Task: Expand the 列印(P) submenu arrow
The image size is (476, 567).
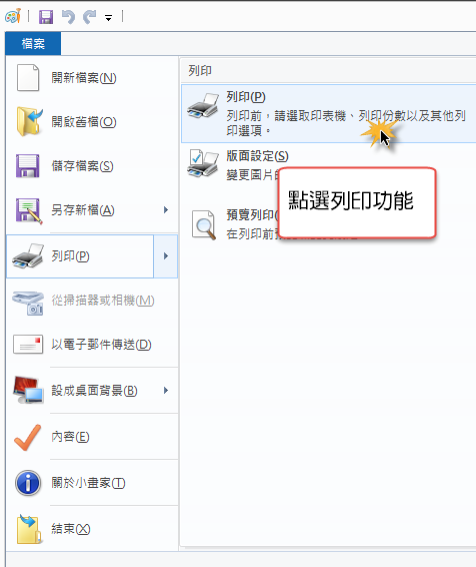Action: tap(166, 256)
